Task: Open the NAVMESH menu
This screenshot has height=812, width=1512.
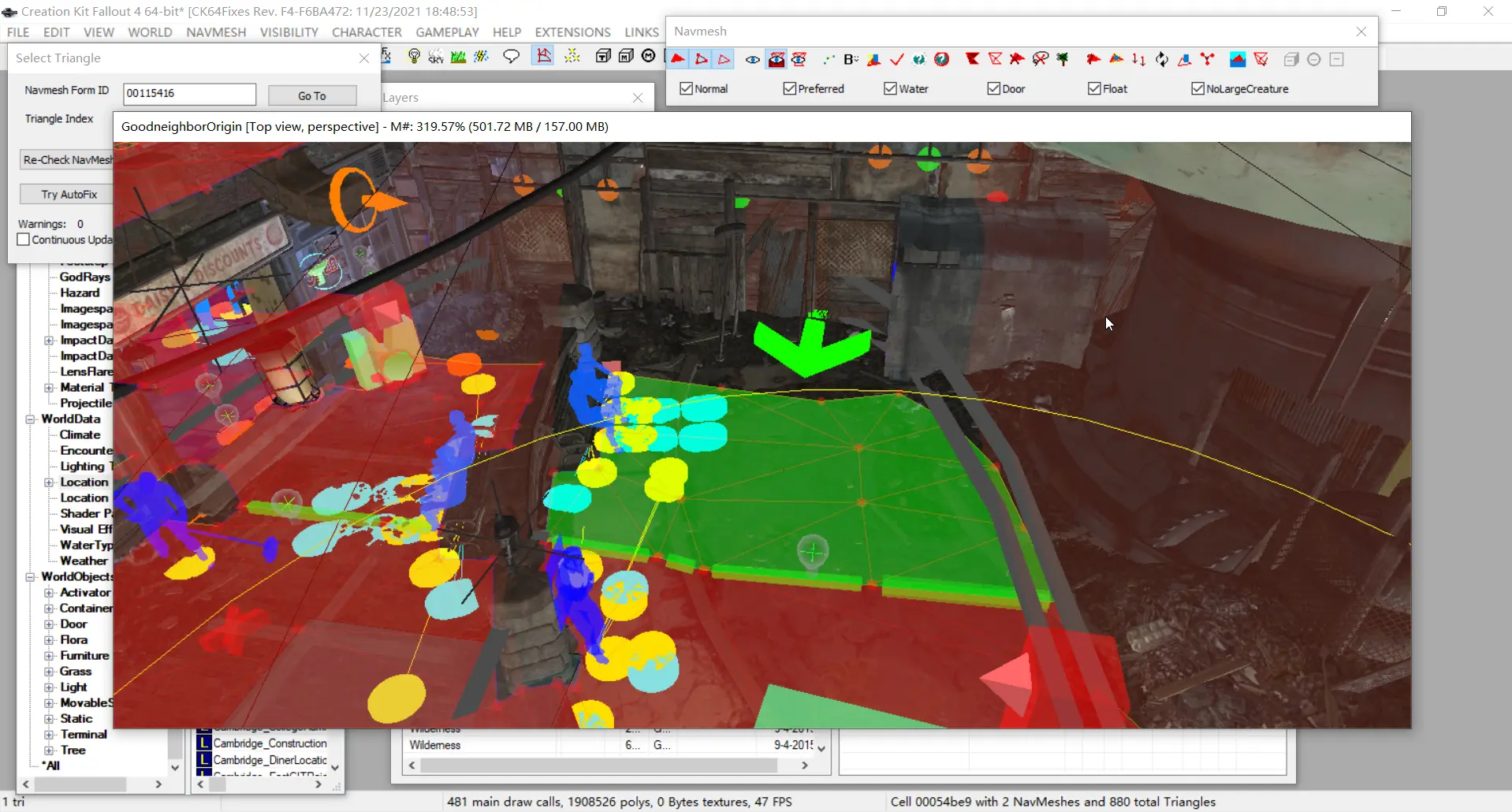Action: [x=216, y=32]
